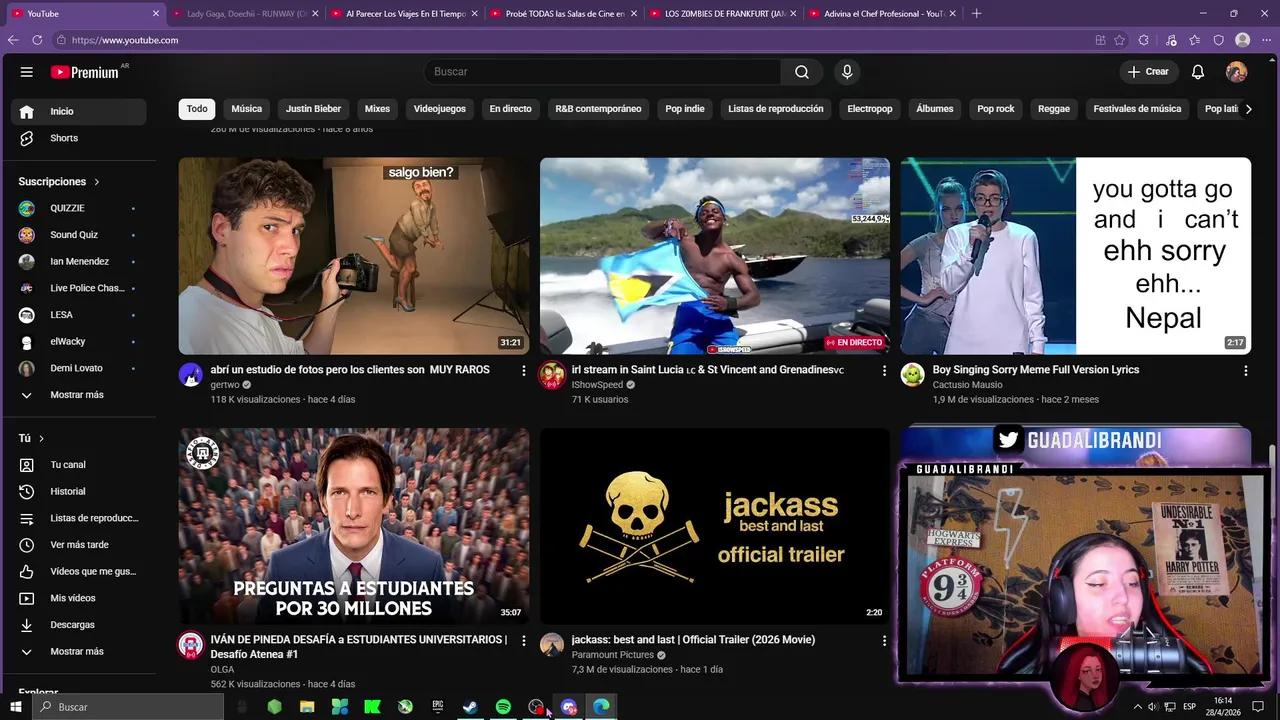Reload the page in the browser
Viewport: 1280px width, 720px height.
pos(37,40)
